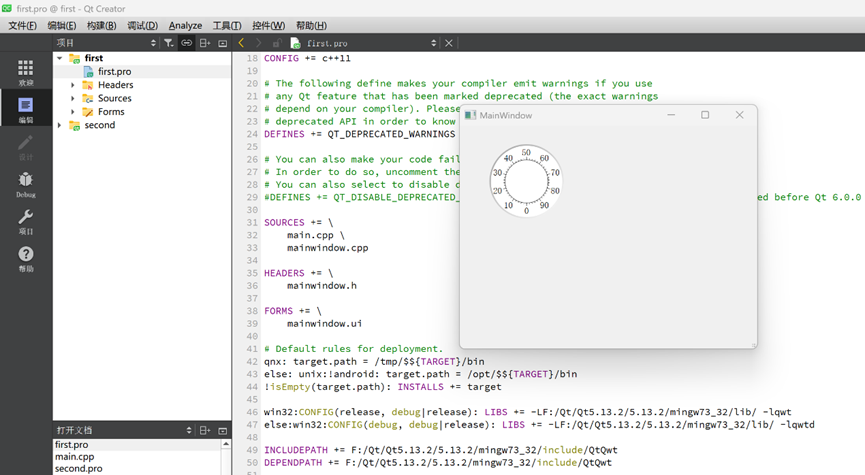Open the first.pro open-documents dropdown

tap(434, 43)
